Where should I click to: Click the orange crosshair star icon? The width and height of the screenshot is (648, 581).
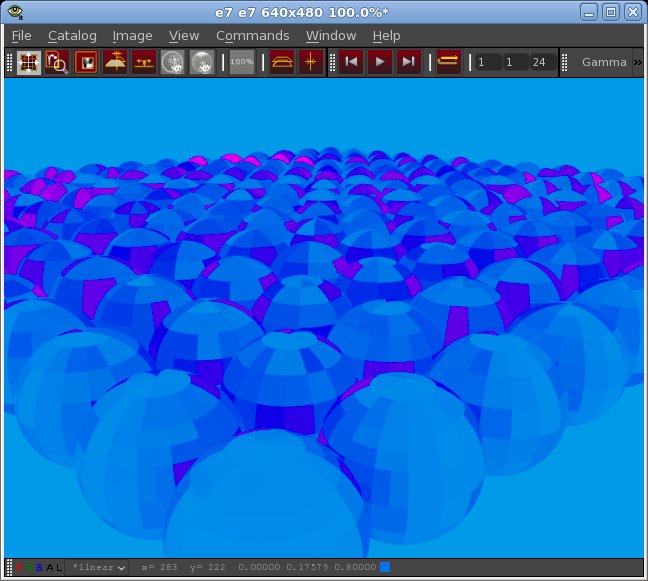(311, 62)
